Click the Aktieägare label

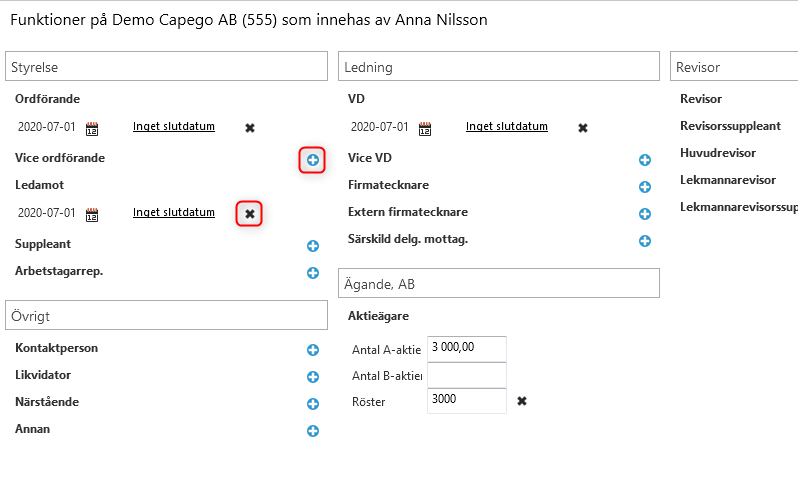pos(378,316)
